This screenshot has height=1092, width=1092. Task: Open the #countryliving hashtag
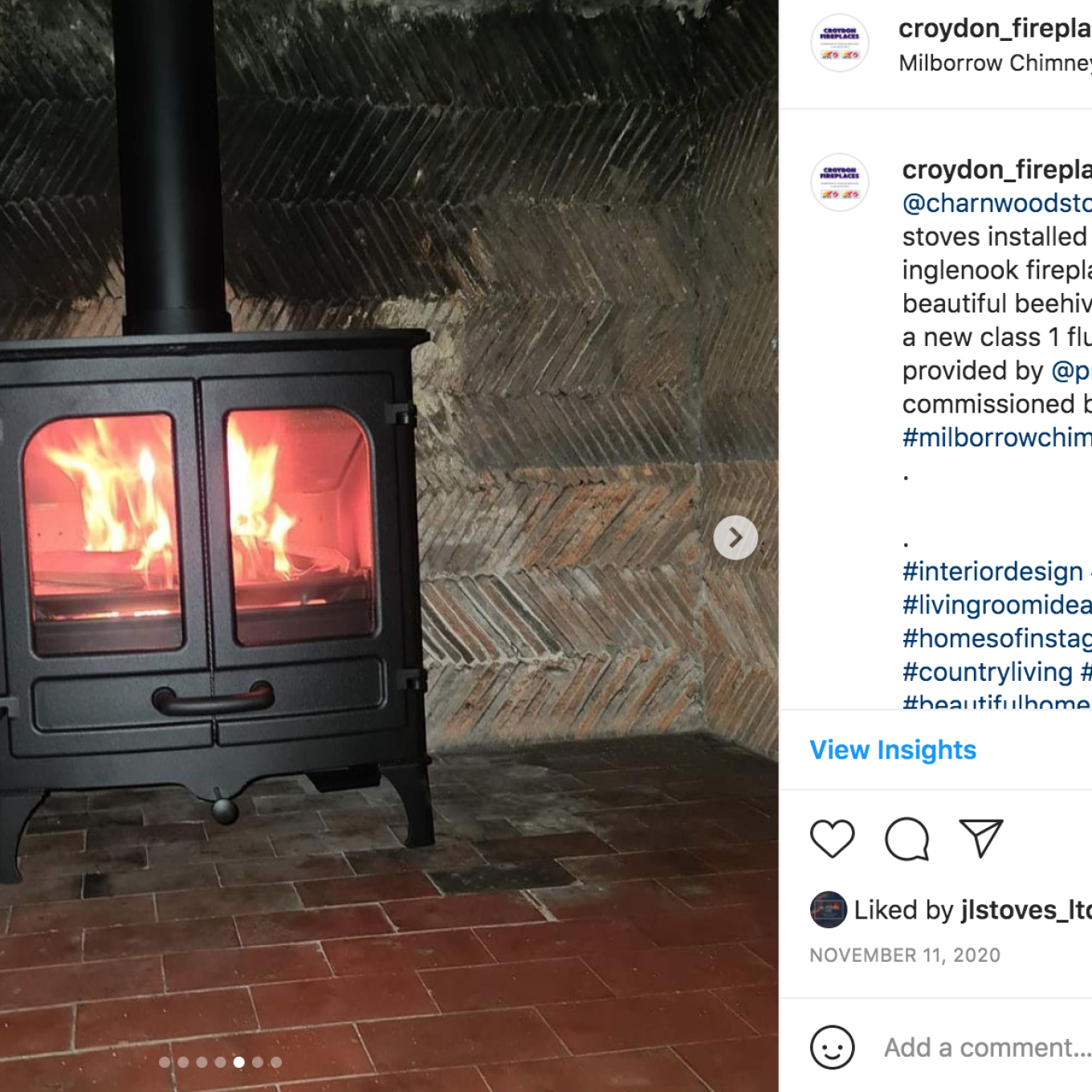click(x=988, y=672)
